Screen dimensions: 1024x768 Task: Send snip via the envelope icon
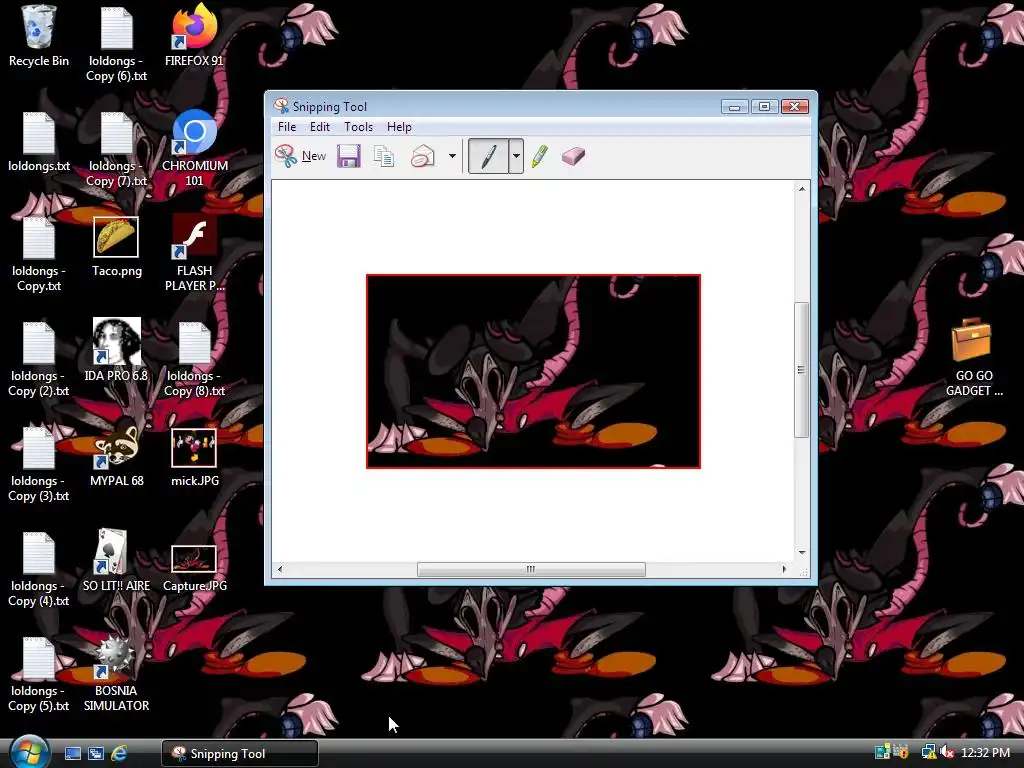coord(423,156)
